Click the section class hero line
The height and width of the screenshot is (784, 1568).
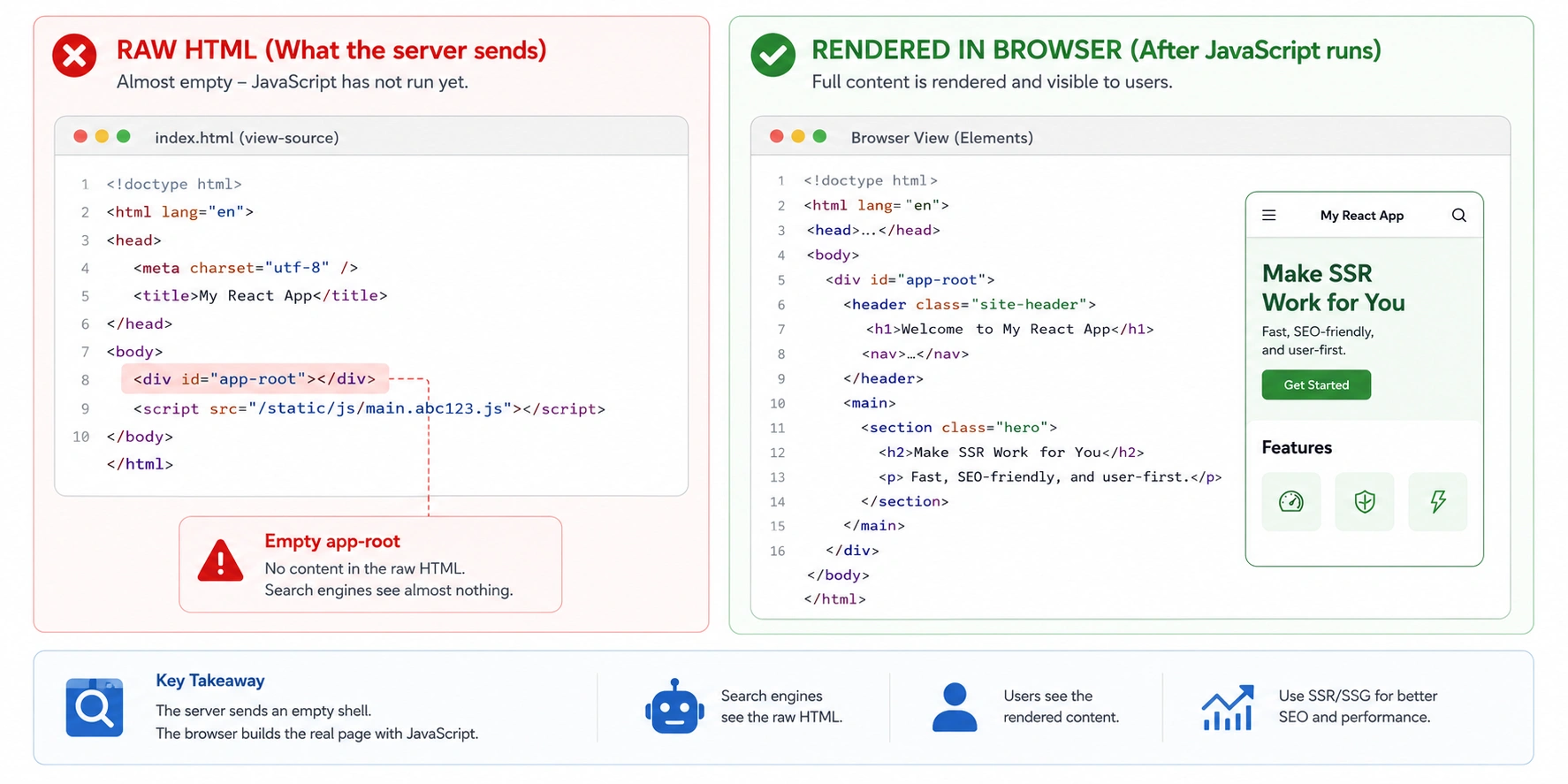[959, 427]
